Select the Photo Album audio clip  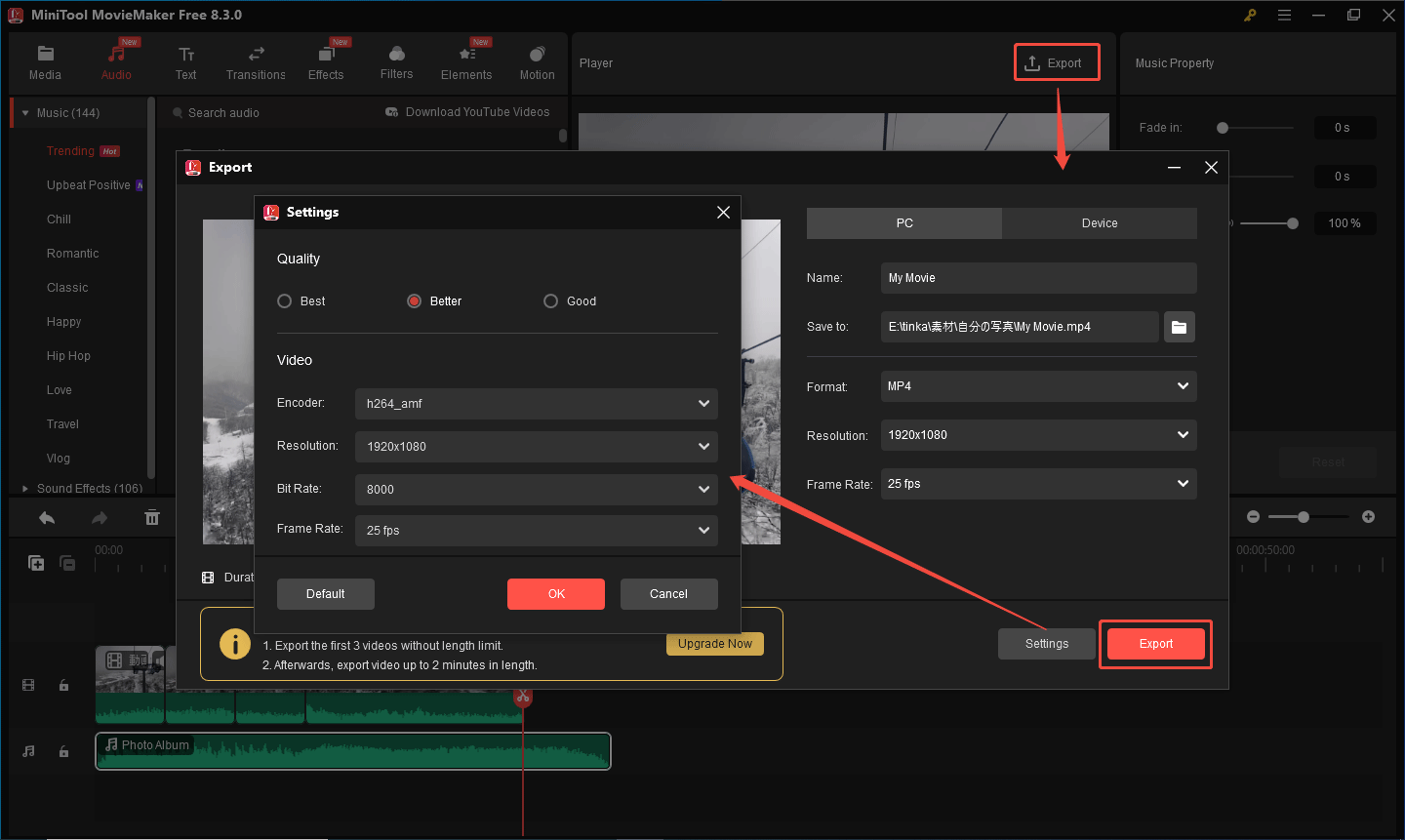pos(353,751)
